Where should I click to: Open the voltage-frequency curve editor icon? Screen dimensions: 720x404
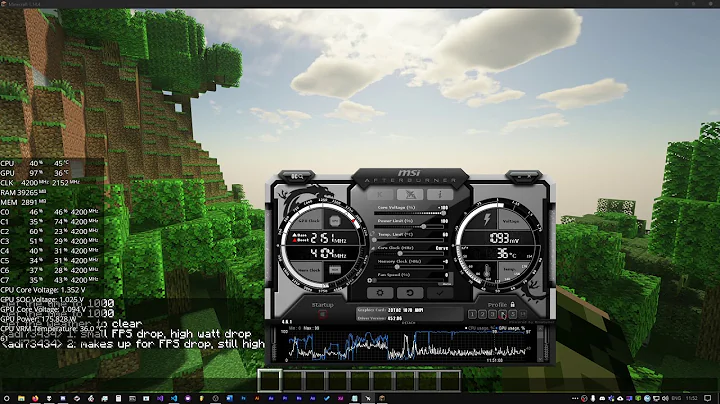click(373, 248)
